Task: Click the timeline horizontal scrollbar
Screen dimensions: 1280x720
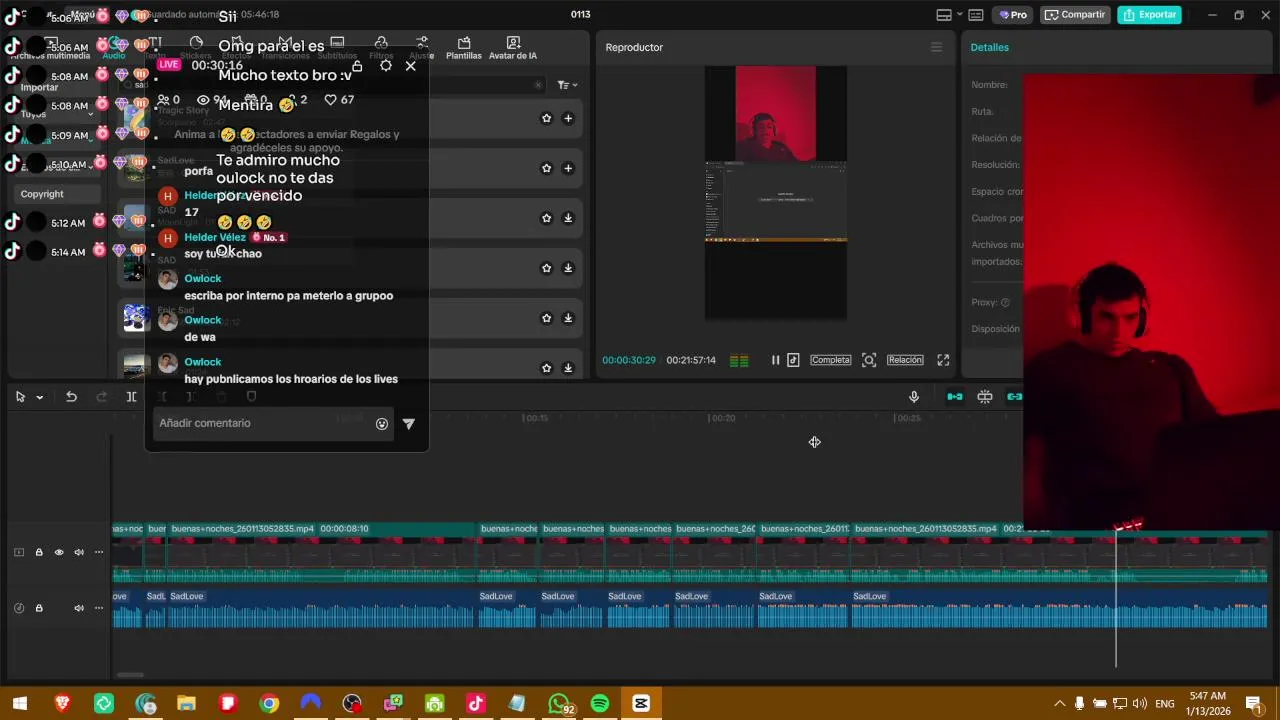Action: [x=130, y=675]
